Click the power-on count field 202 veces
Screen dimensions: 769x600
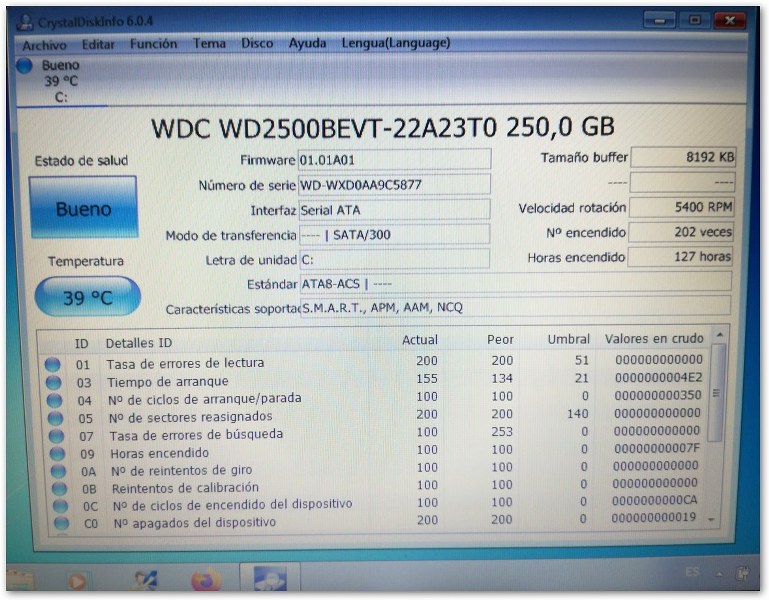[x=681, y=232]
